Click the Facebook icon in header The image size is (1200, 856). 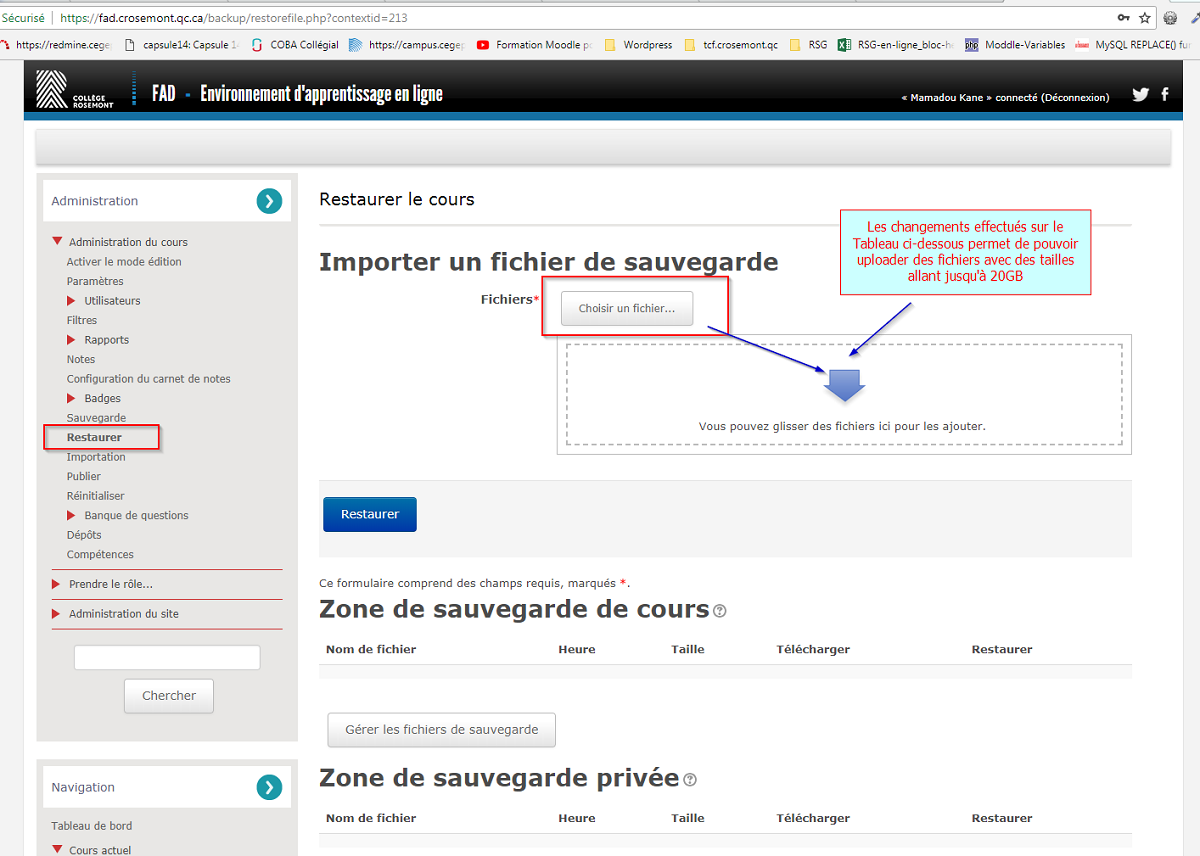coord(1165,94)
